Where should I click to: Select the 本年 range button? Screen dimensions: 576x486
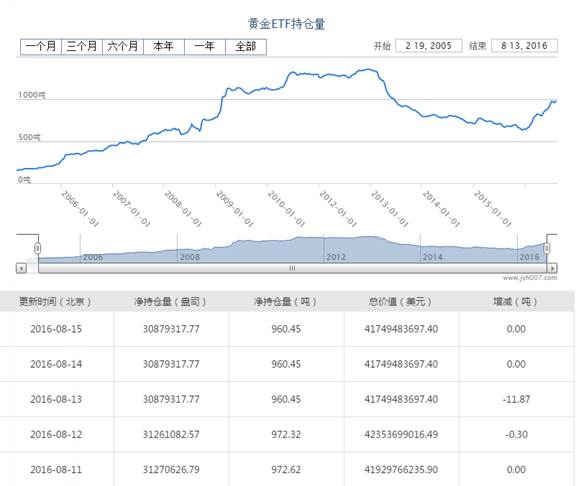coord(164,47)
